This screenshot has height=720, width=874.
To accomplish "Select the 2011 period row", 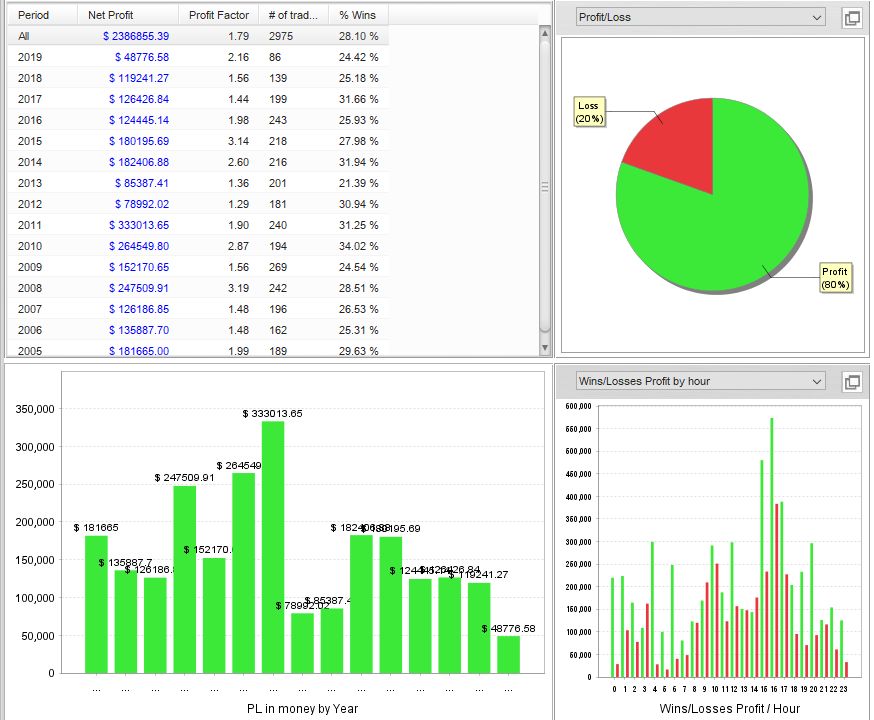I will [198, 225].
